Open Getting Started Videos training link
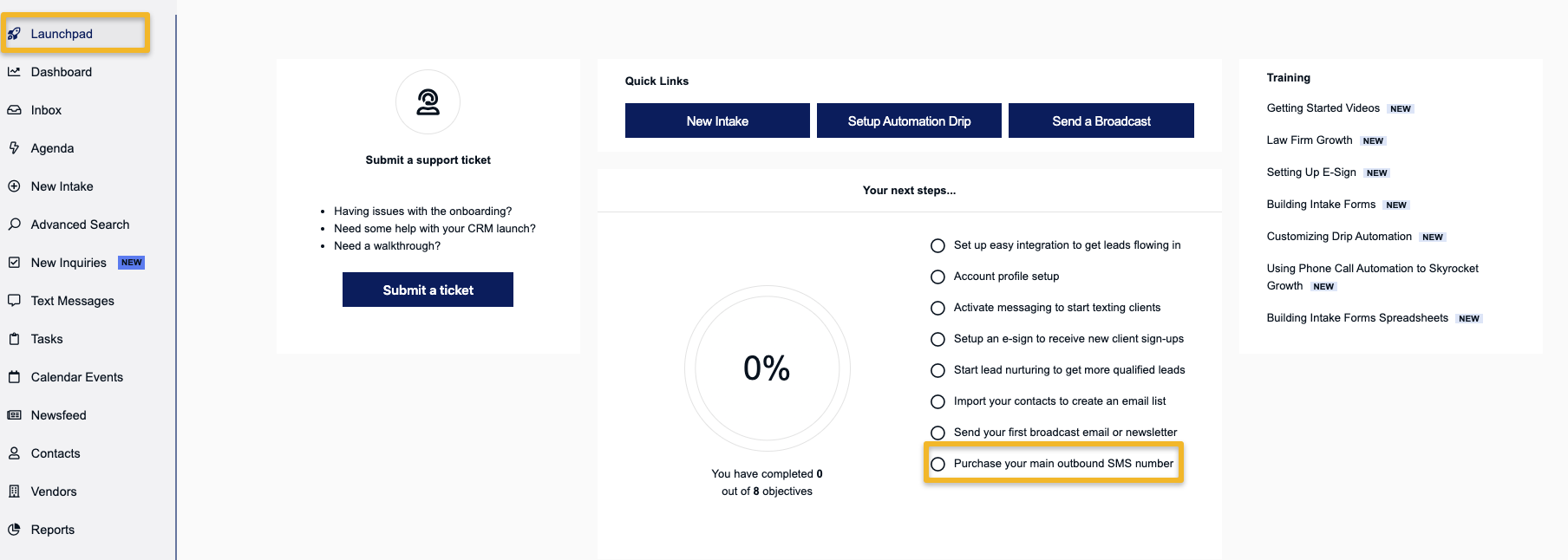The height and width of the screenshot is (560, 1568). tap(1323, 108)
